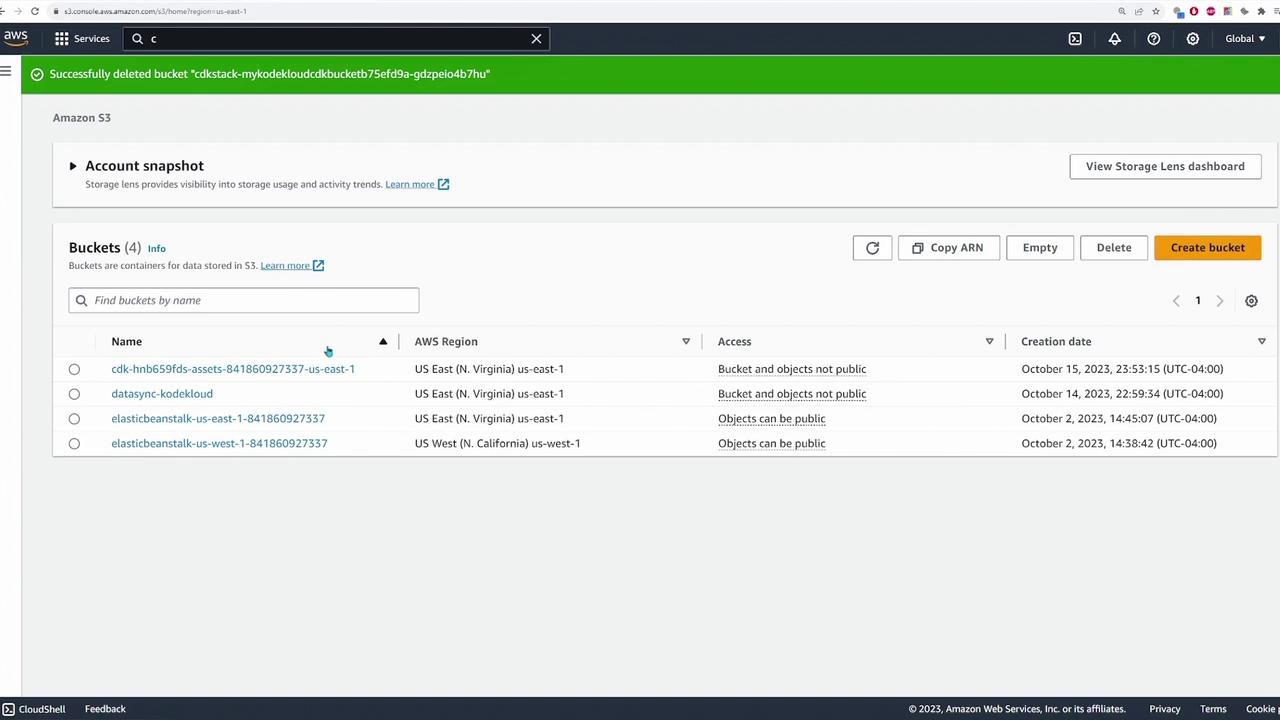
Task: Click the search magnifier in Find buckets field
Action: pyautogui.click(x=82, y=300)
